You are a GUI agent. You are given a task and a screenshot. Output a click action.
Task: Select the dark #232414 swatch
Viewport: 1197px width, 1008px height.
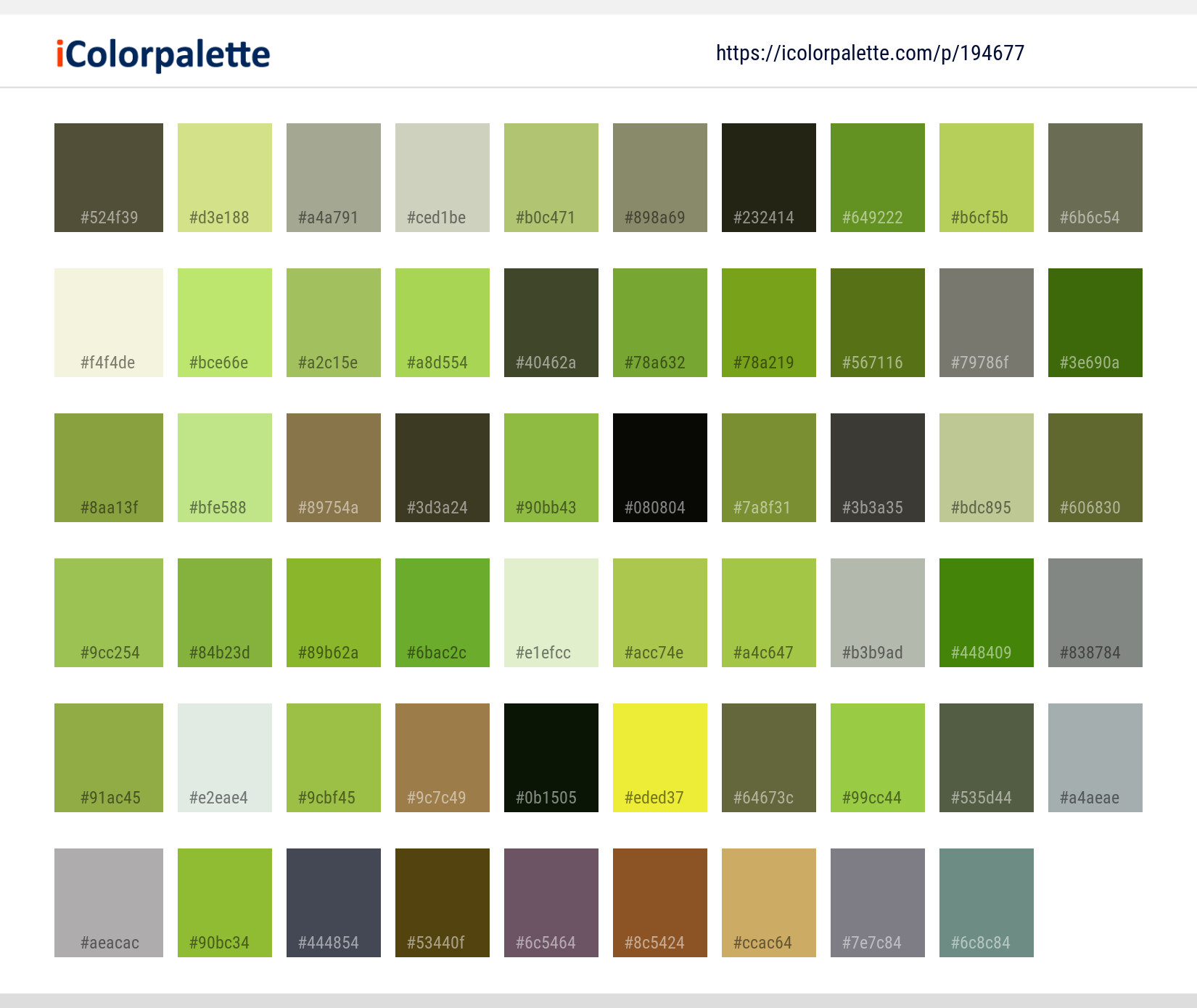(x=769, y=178)
